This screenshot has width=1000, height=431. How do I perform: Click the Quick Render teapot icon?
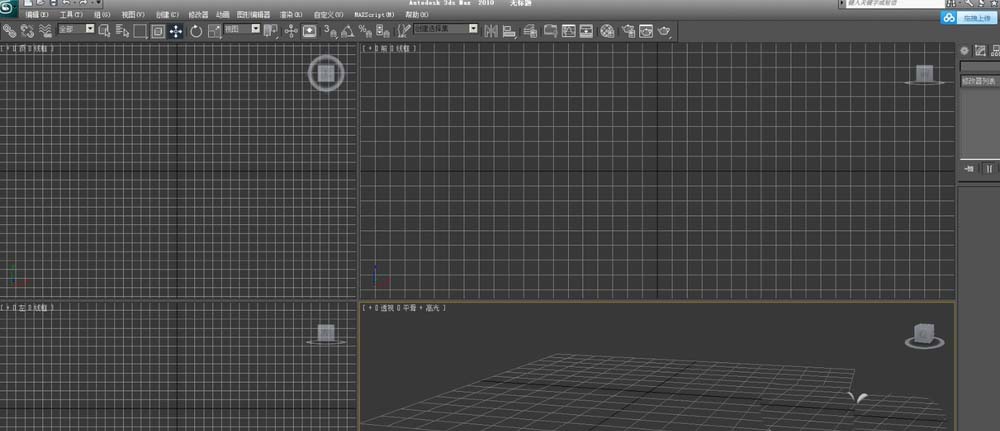coord(665,31)
